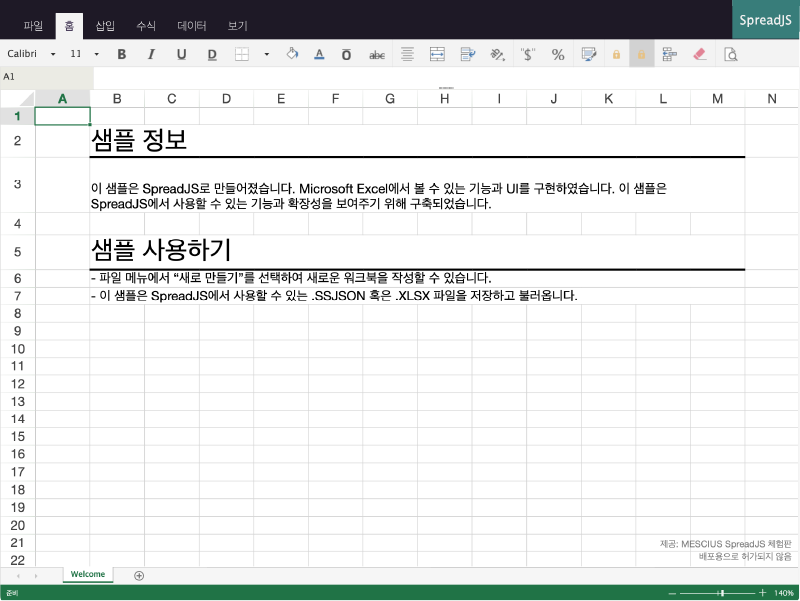Click the formula bar input
Image resolution: width=800 pixels, height=601 pixels.
446,77
